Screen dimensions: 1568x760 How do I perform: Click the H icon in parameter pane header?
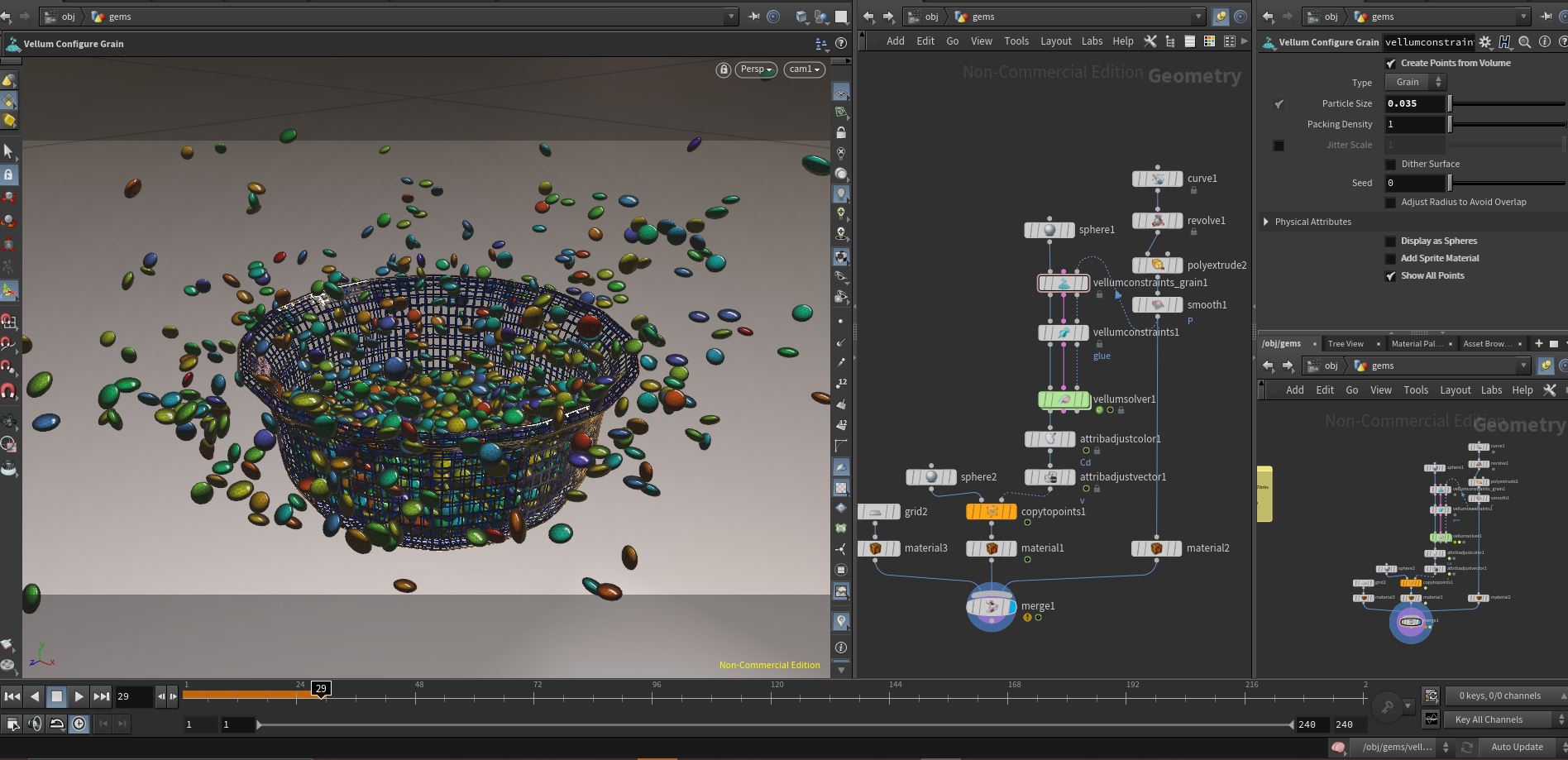[1504, 42]
